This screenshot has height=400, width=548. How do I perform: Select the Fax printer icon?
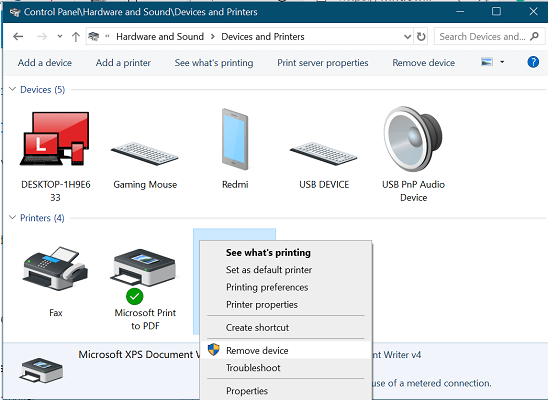[55, 268]
